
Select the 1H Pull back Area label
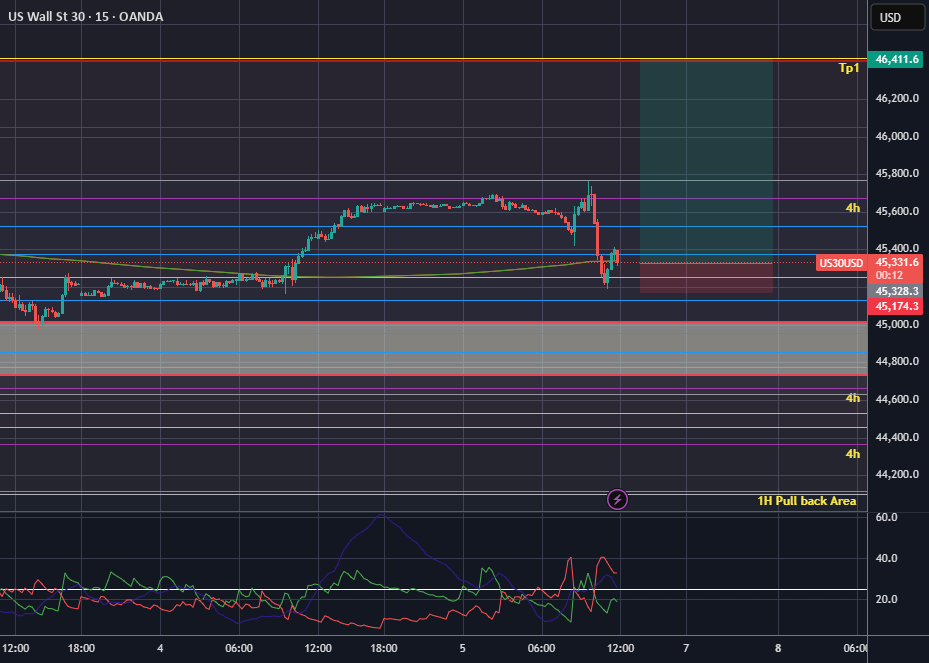click(806, 501)
